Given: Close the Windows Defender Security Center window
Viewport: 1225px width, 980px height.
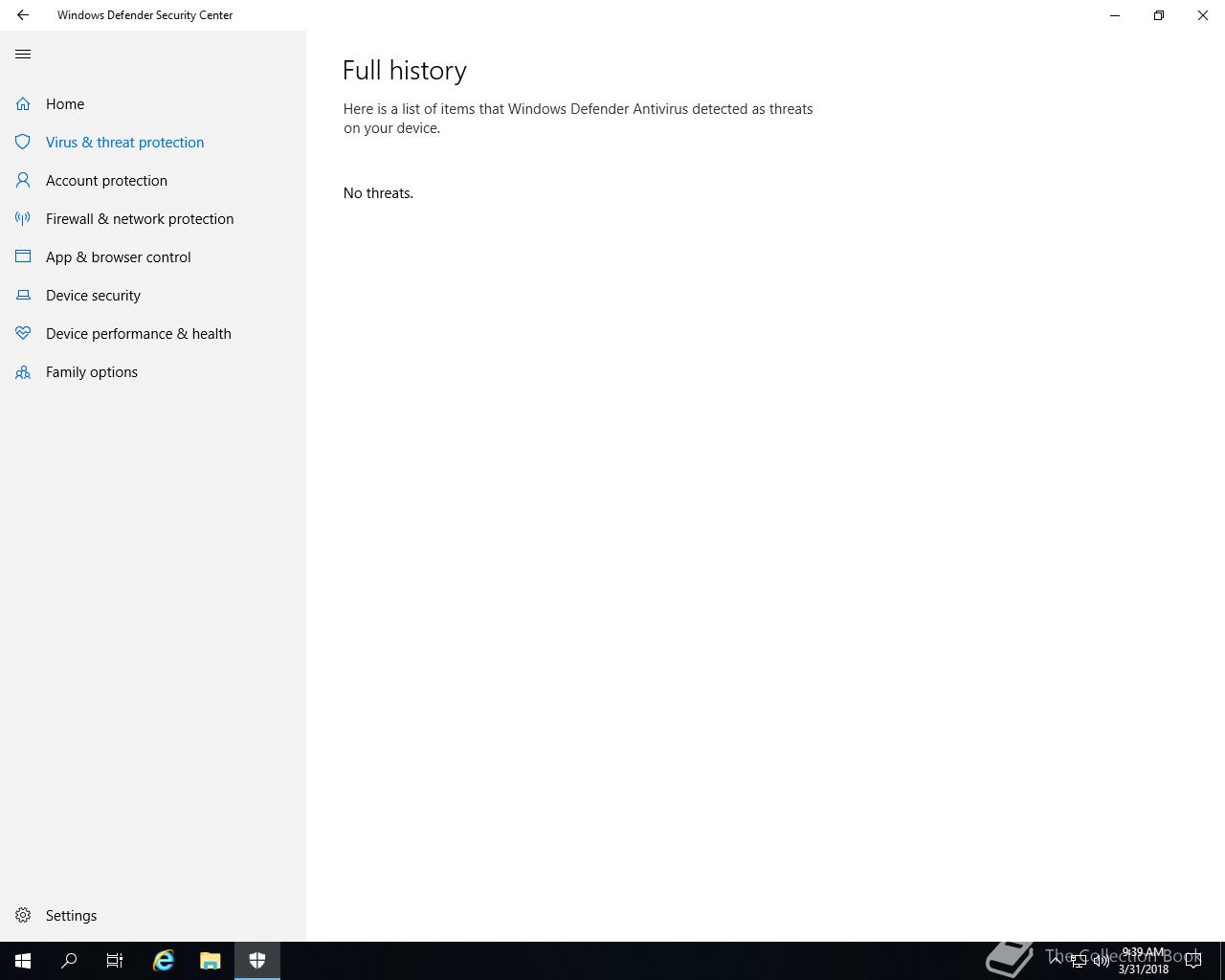Looking at the screenshot, I should click(1203, 15).
